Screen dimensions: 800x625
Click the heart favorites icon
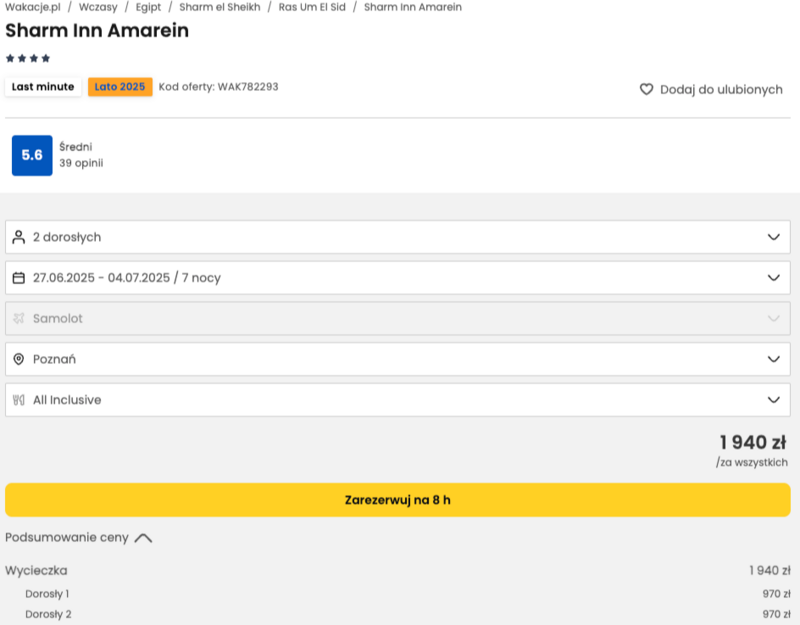[x=646, y=89]
